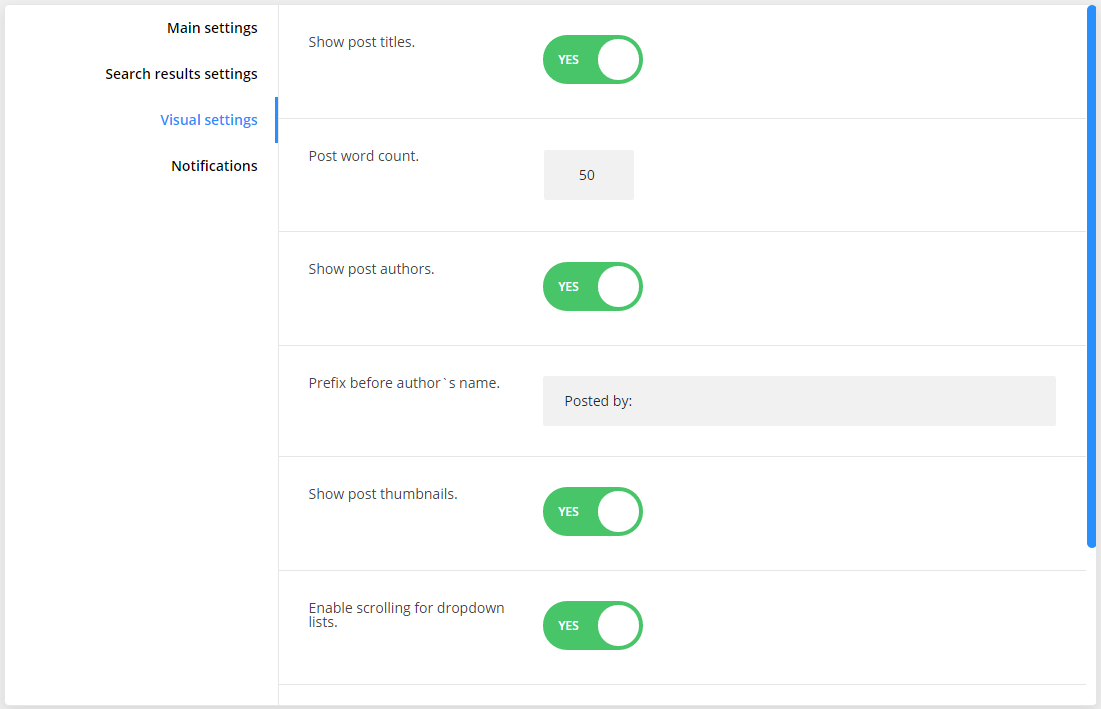Click the Post word count field

pyautogui.click(x=588, y=175)
